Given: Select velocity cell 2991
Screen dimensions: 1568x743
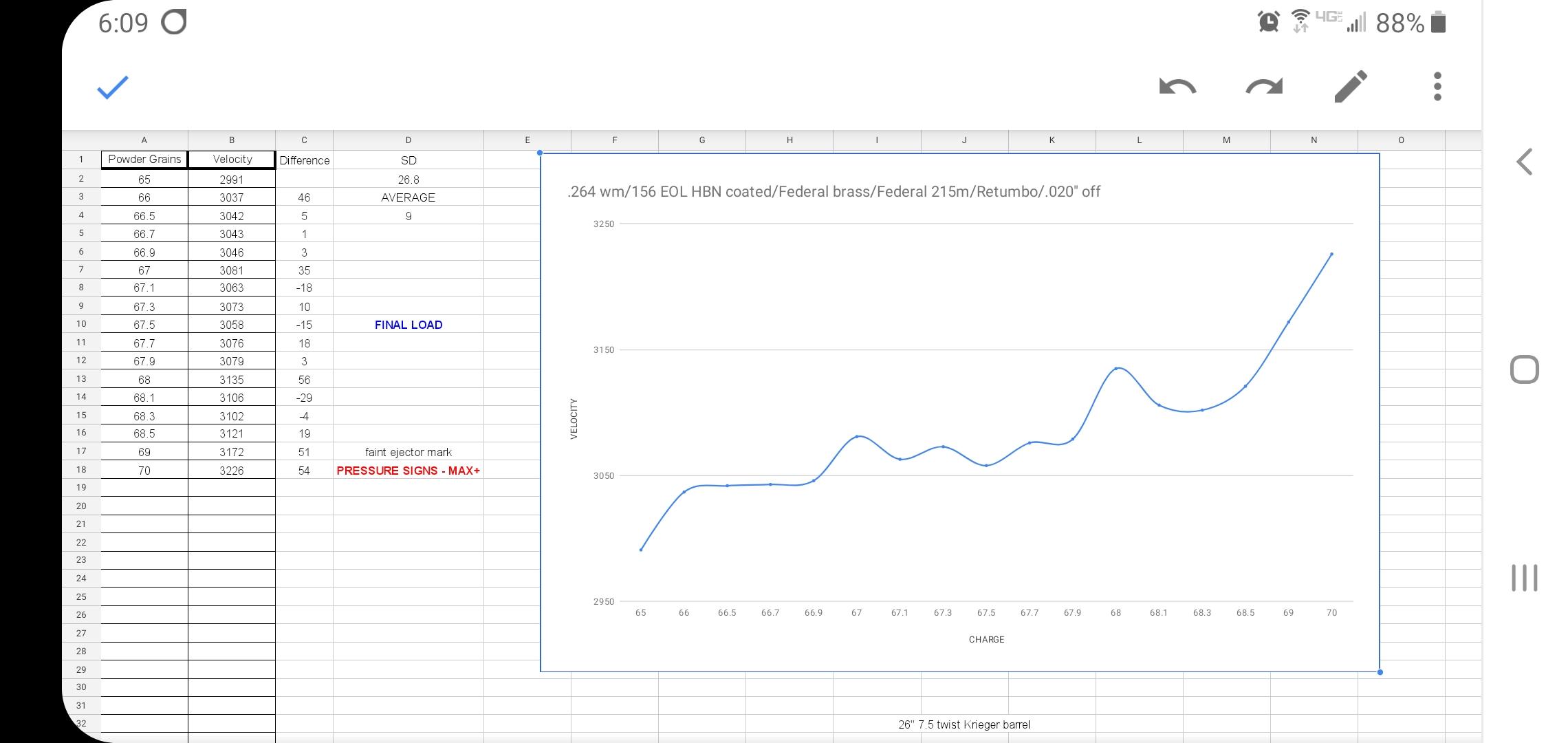Looking at the screenshot, I should tap(232, 179).
